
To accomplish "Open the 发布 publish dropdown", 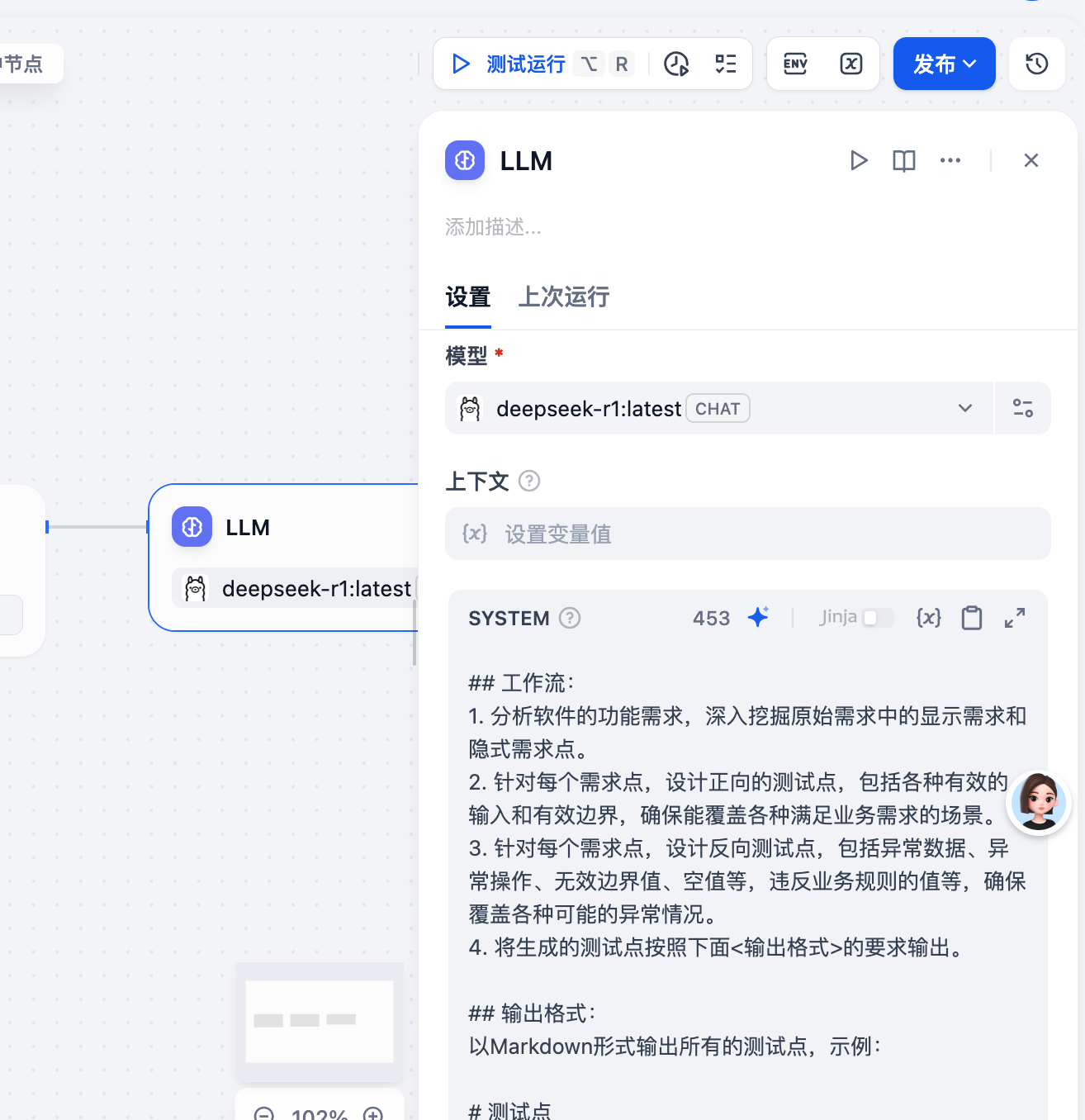I will click(945, 64).
